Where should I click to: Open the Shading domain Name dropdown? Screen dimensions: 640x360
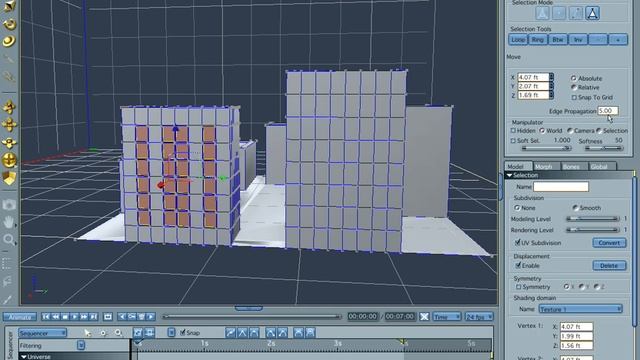point(580,309)
